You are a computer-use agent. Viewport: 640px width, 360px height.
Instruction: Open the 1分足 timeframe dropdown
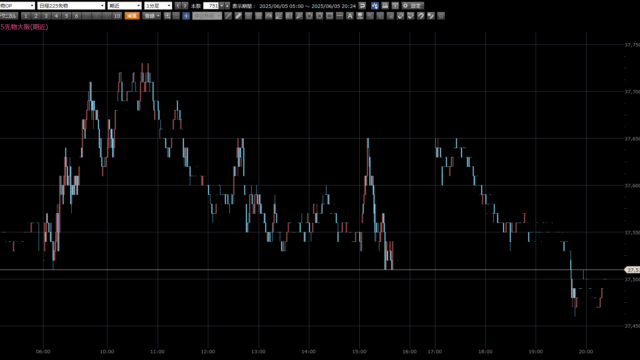pyautogui.click(x=158, y=6)
